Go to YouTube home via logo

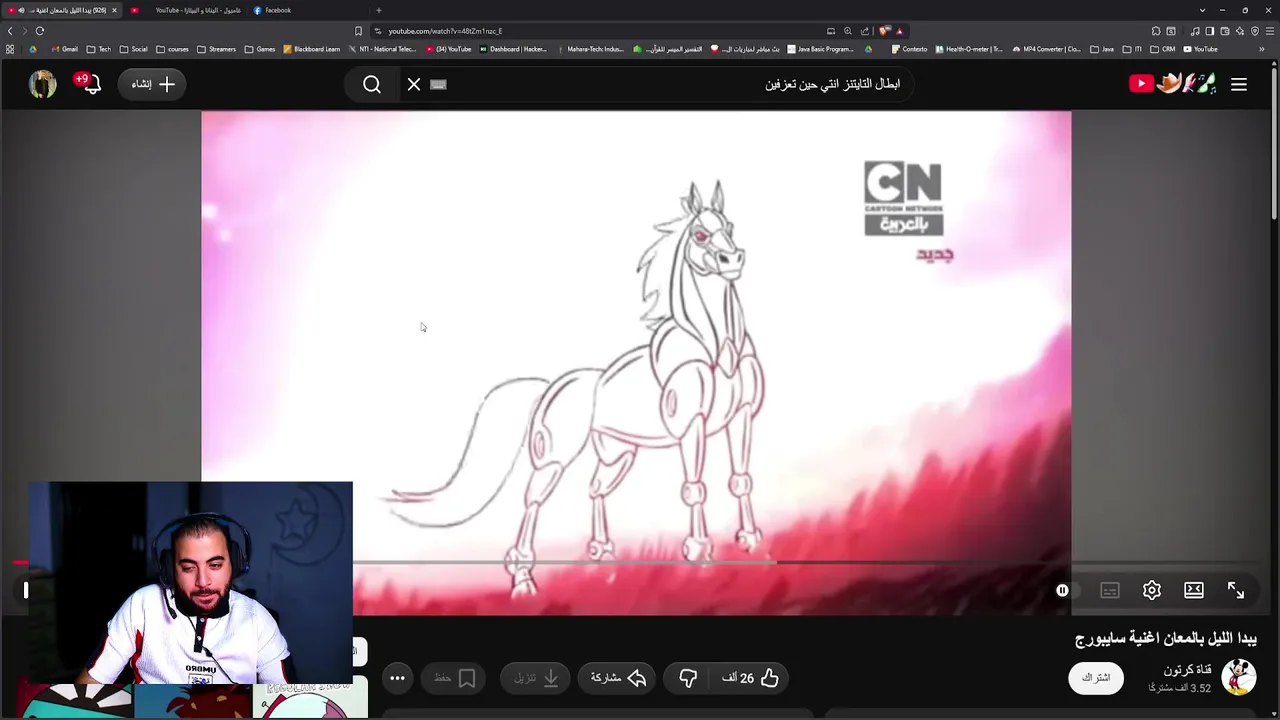tap(1173, 84)
